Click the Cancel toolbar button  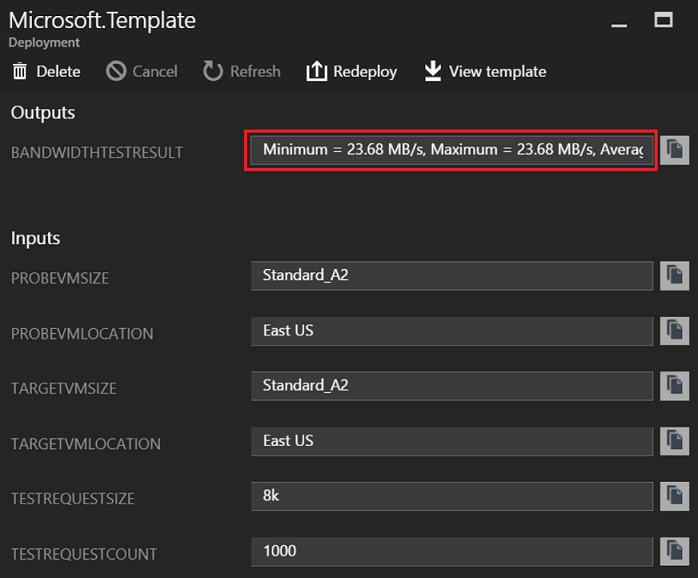[142, 71]
